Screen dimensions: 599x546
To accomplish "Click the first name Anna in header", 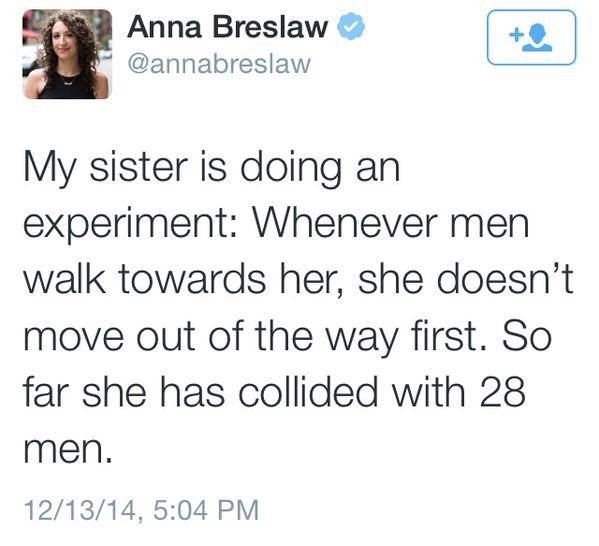I will 165,27.
